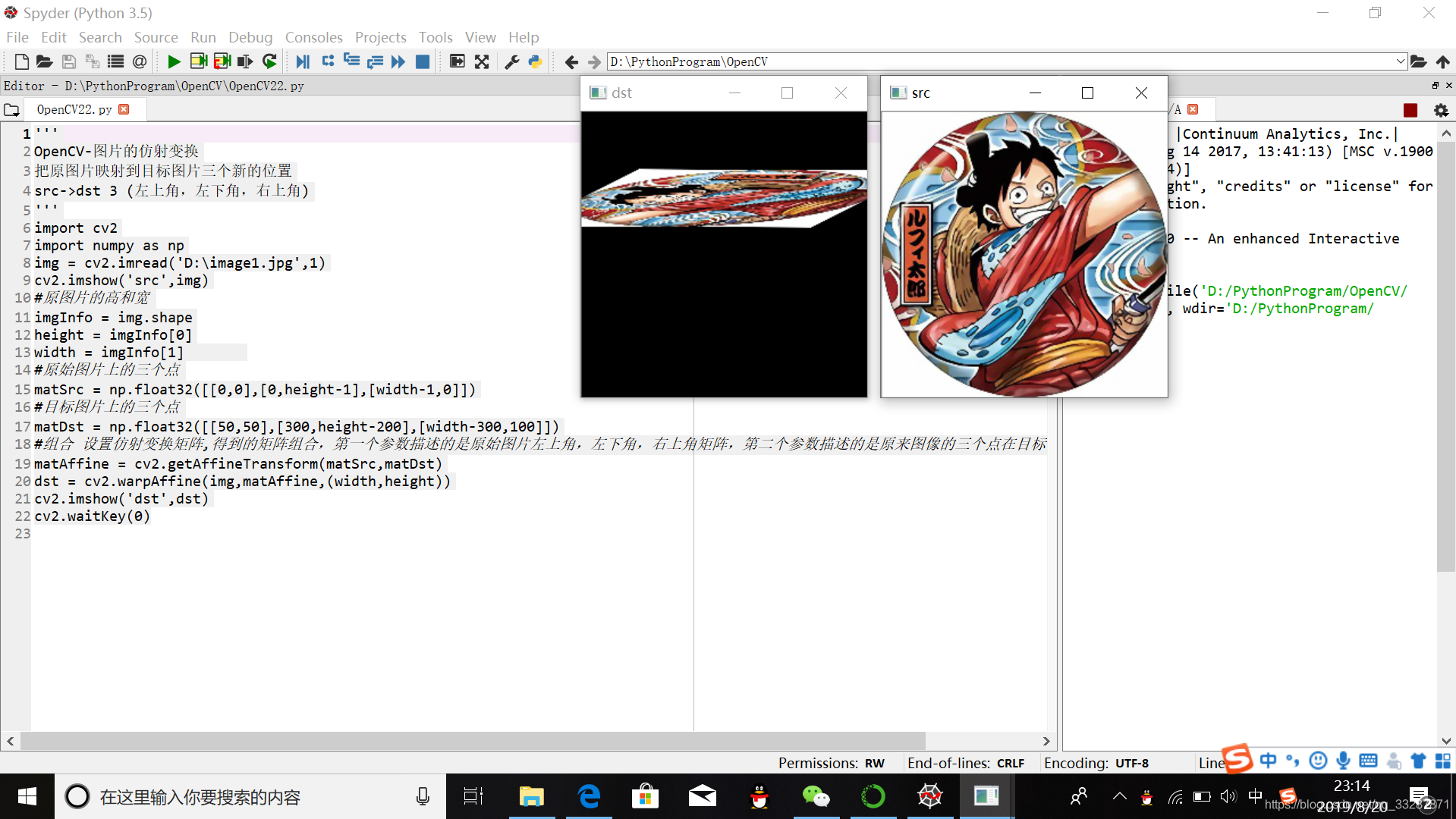Click the taskbar search box
The width and height of the screenshot is (1456, 819).
click(x=250, y=796)
